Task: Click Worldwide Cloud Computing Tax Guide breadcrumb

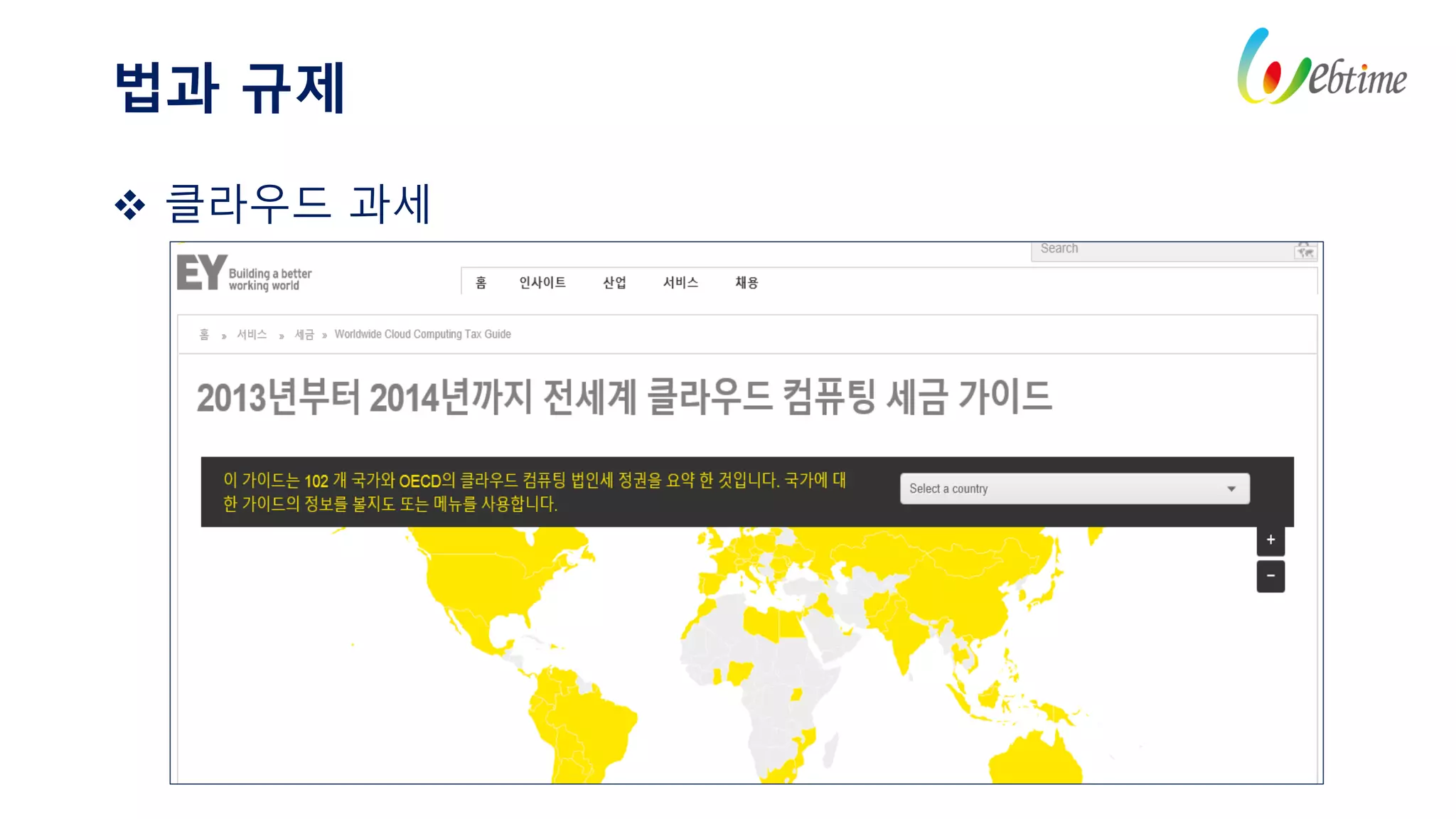Action: coord(422,334)
